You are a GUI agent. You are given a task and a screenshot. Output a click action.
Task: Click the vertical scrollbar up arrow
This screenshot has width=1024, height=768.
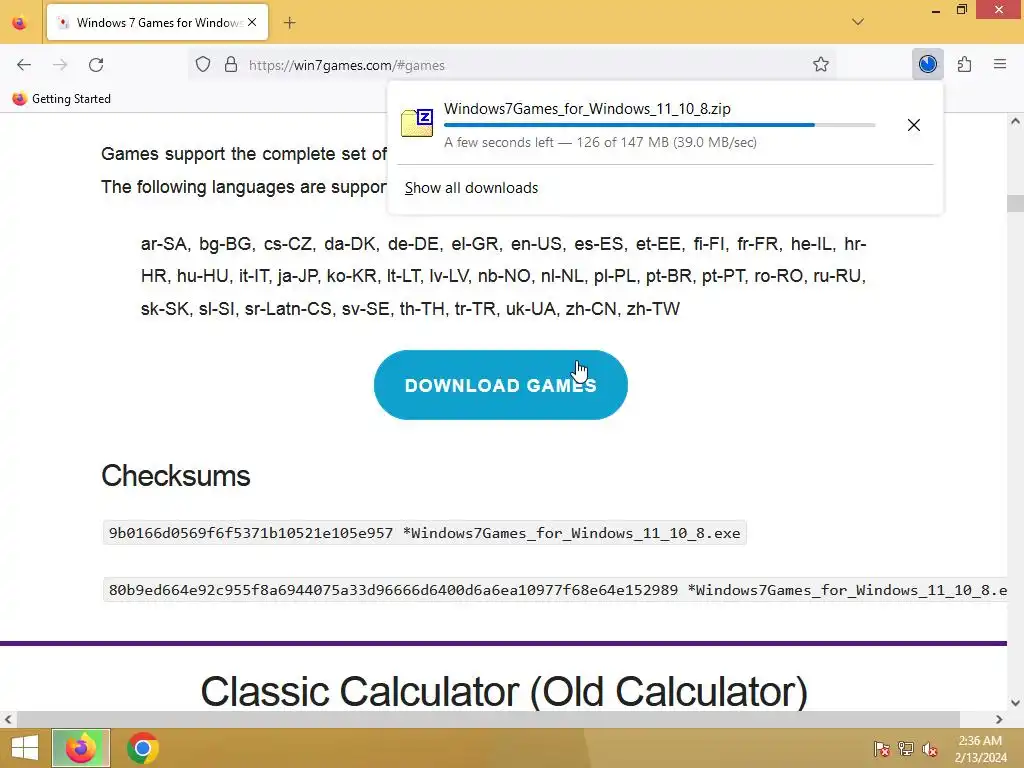click(1015, 121)
